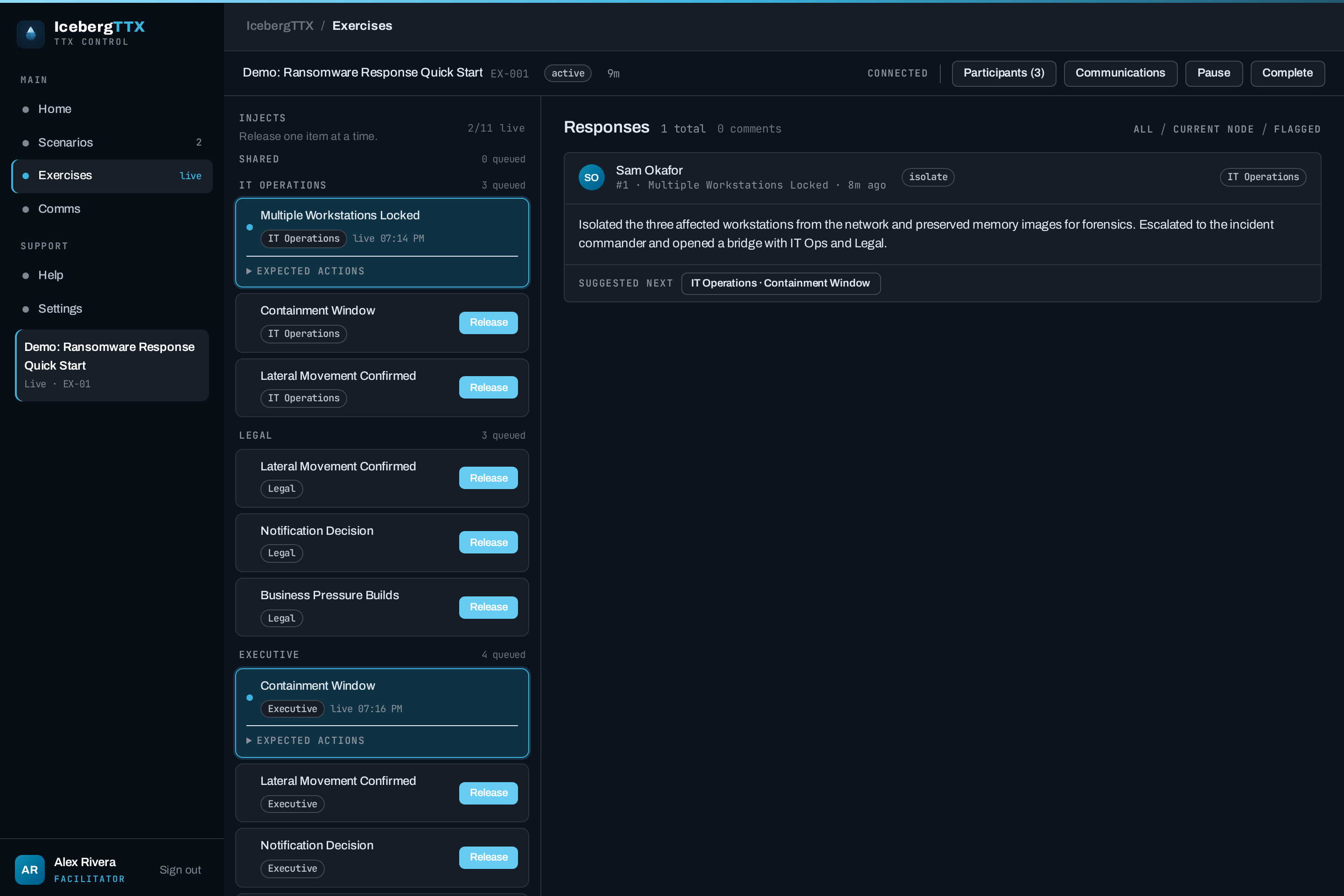Screen dimensions: 1344x896
Task: Open the Communications panel
Action: click(x=1120, y=73)
